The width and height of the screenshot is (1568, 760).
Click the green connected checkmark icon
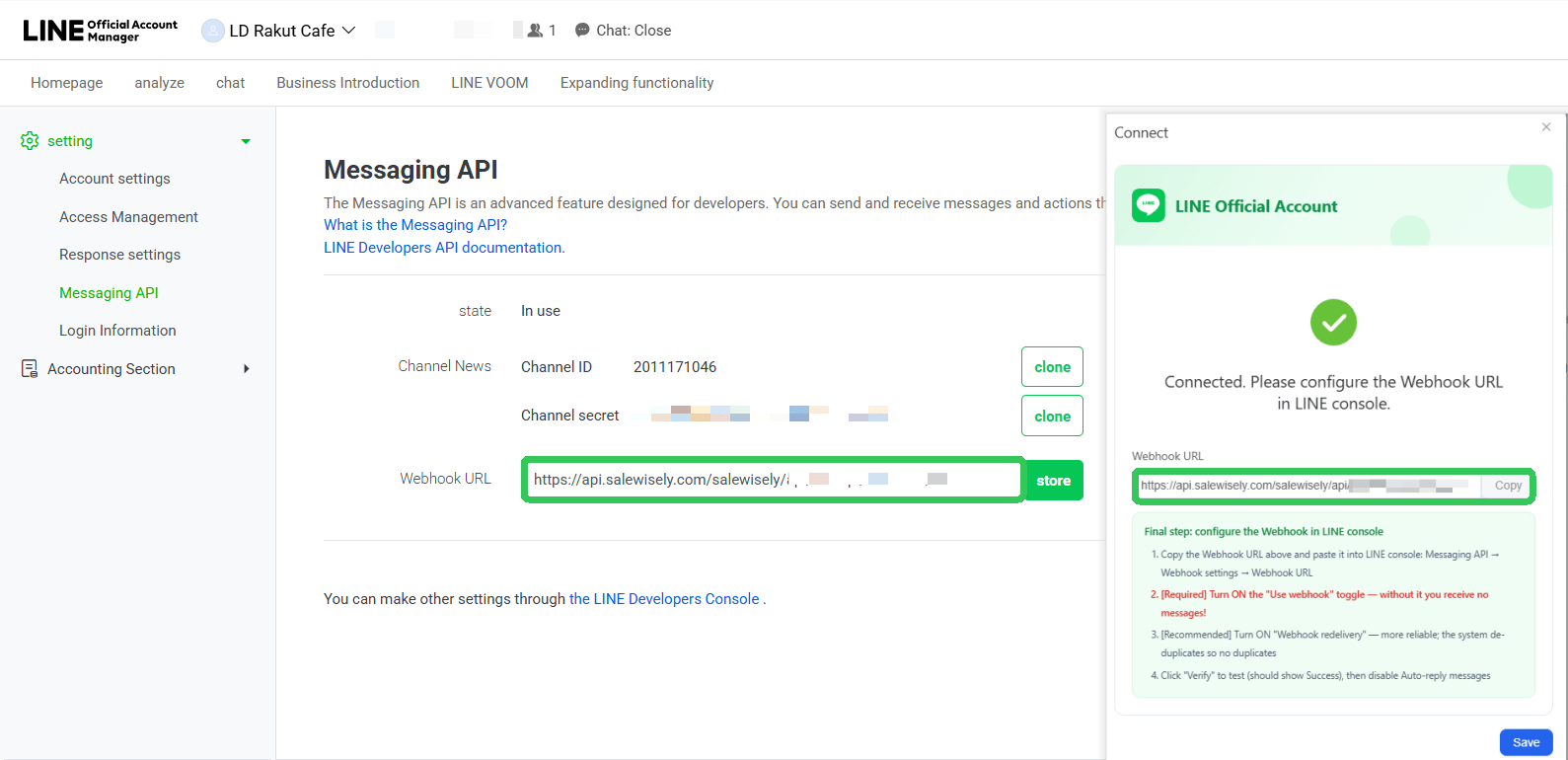[x=1333, y=323]
